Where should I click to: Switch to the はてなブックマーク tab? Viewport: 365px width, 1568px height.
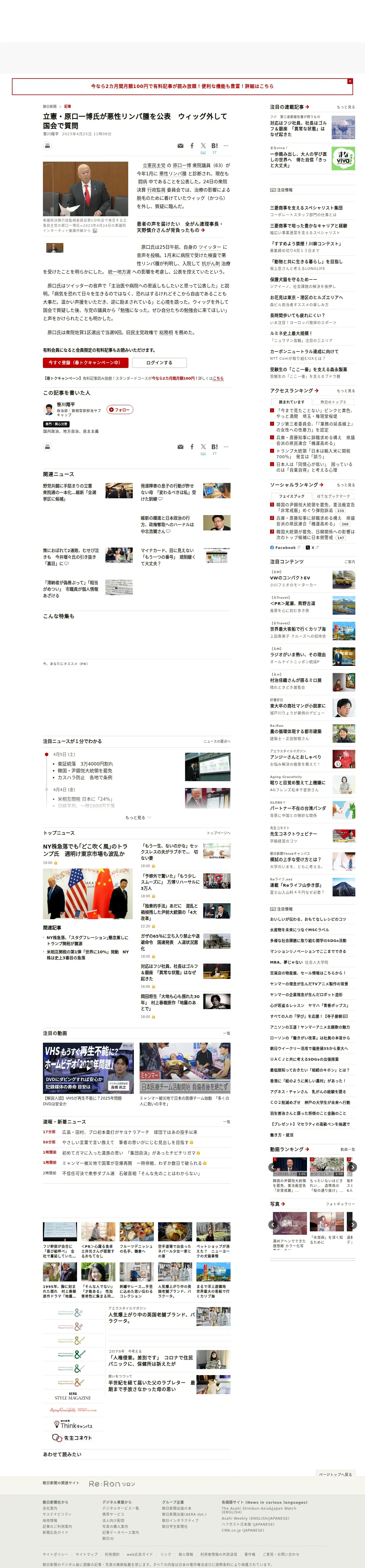(333, 496)
